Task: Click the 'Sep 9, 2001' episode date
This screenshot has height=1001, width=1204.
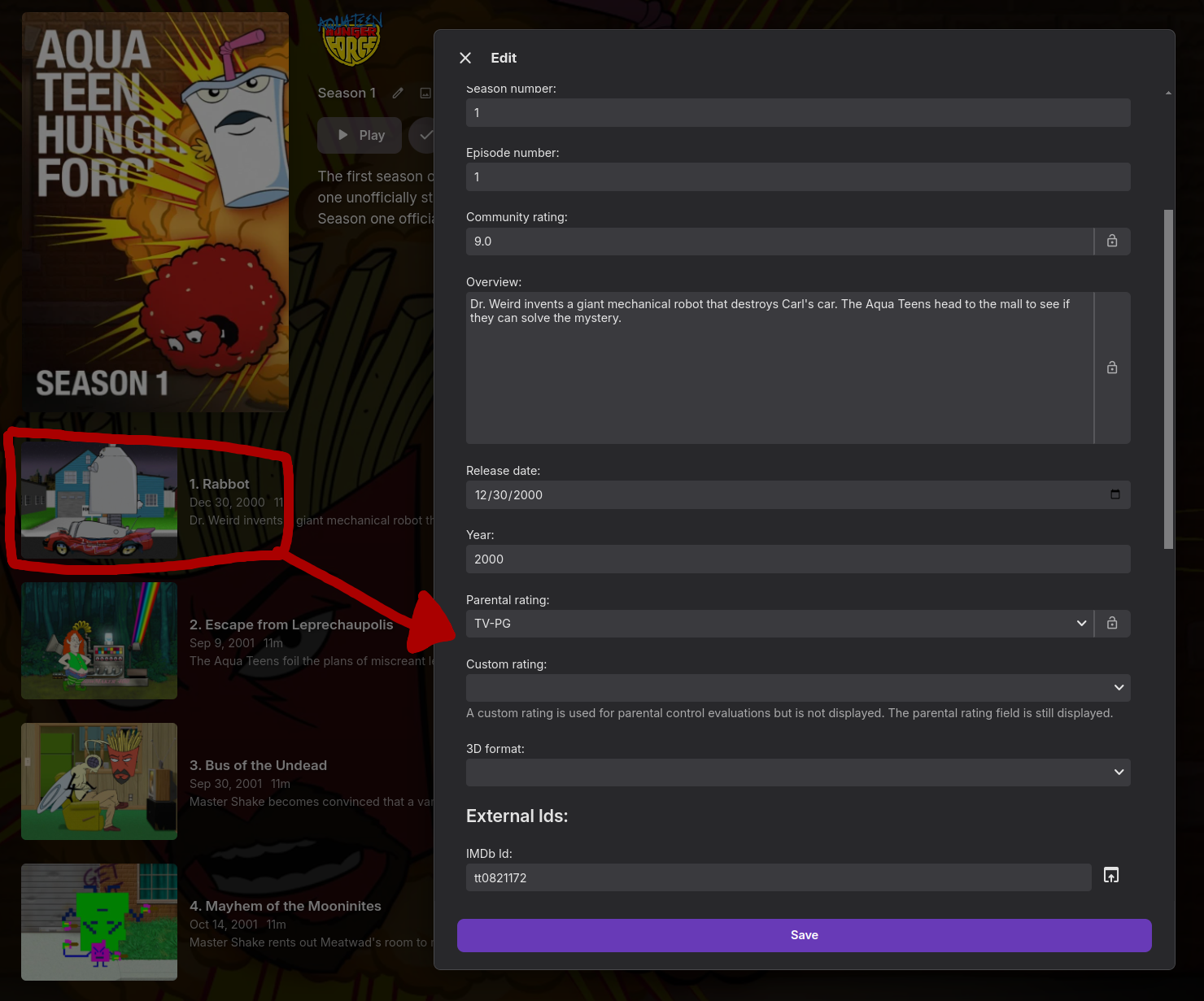Action: tap(222, 643)
